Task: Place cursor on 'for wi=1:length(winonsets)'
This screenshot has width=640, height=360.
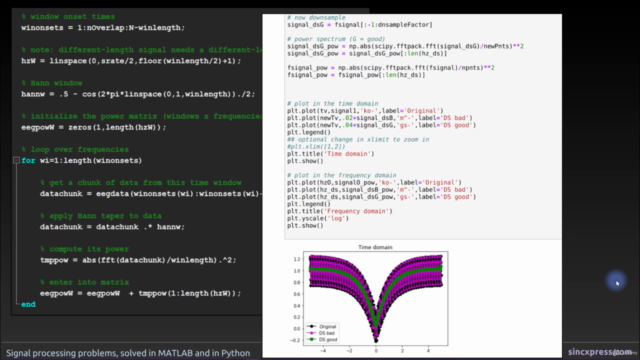Action: 82,160
